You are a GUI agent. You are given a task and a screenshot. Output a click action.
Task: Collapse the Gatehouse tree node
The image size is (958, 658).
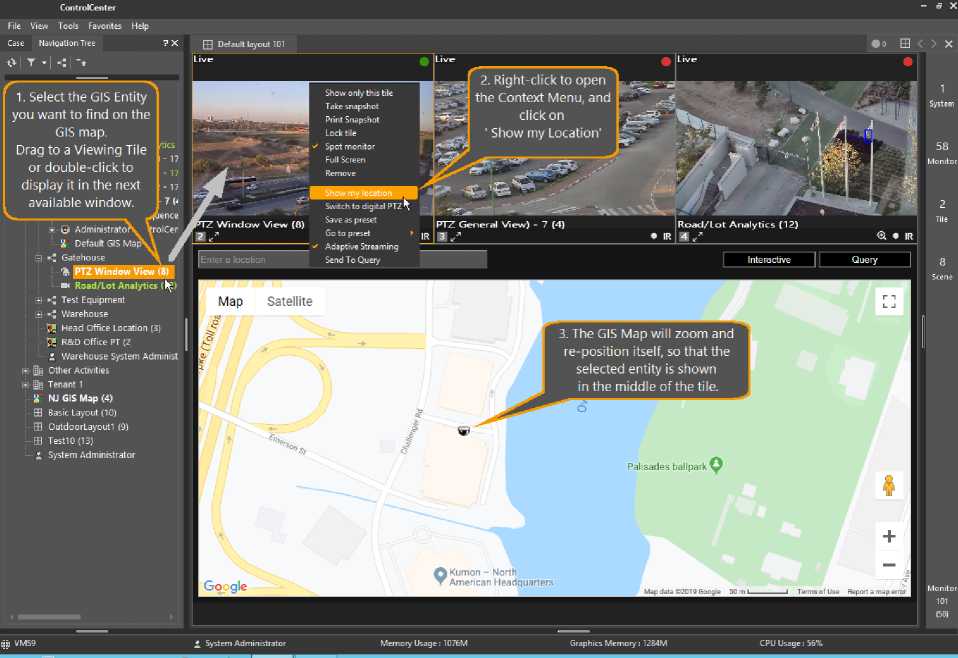pos(39,257)
